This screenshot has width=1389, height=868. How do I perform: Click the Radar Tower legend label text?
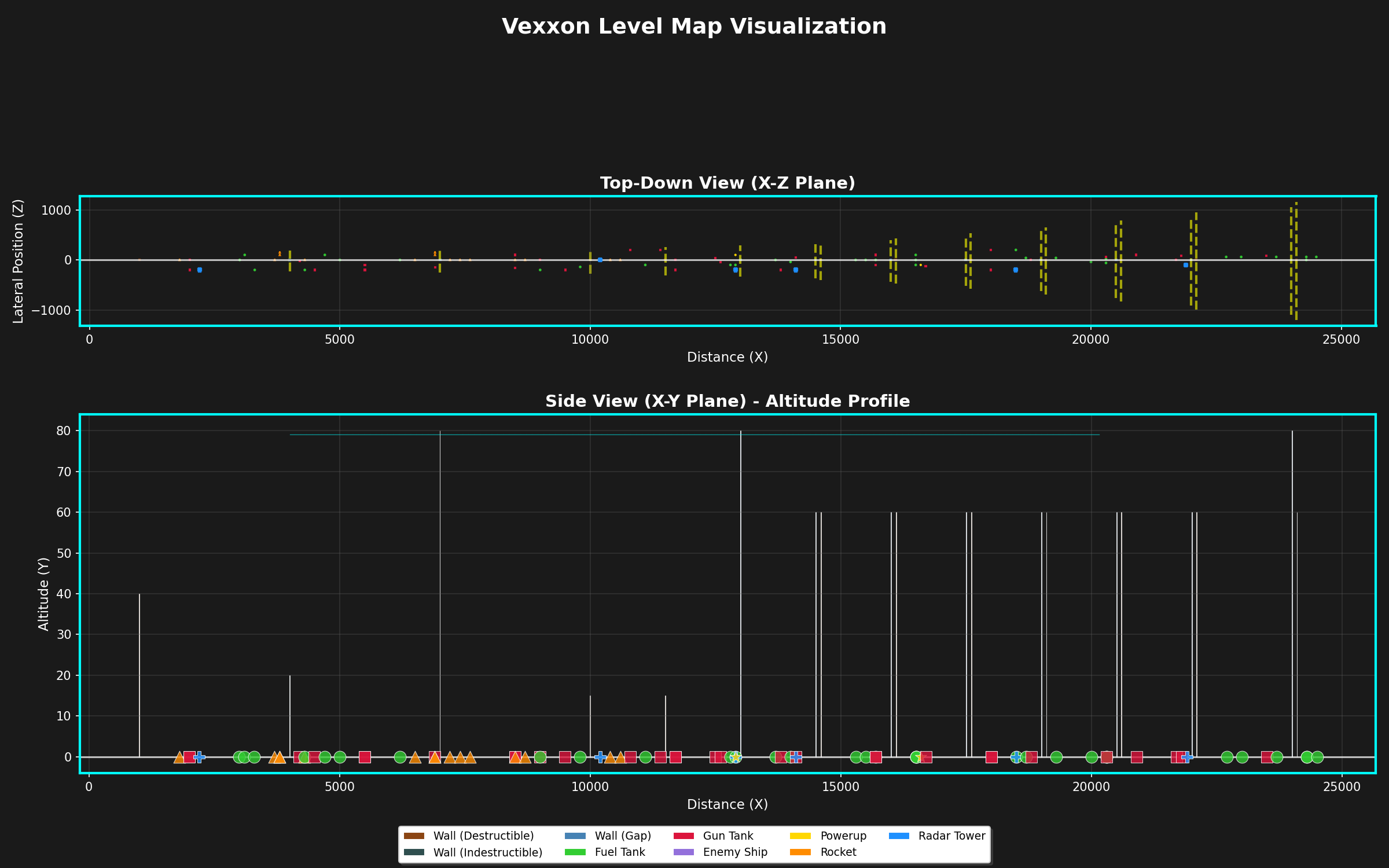951,836
